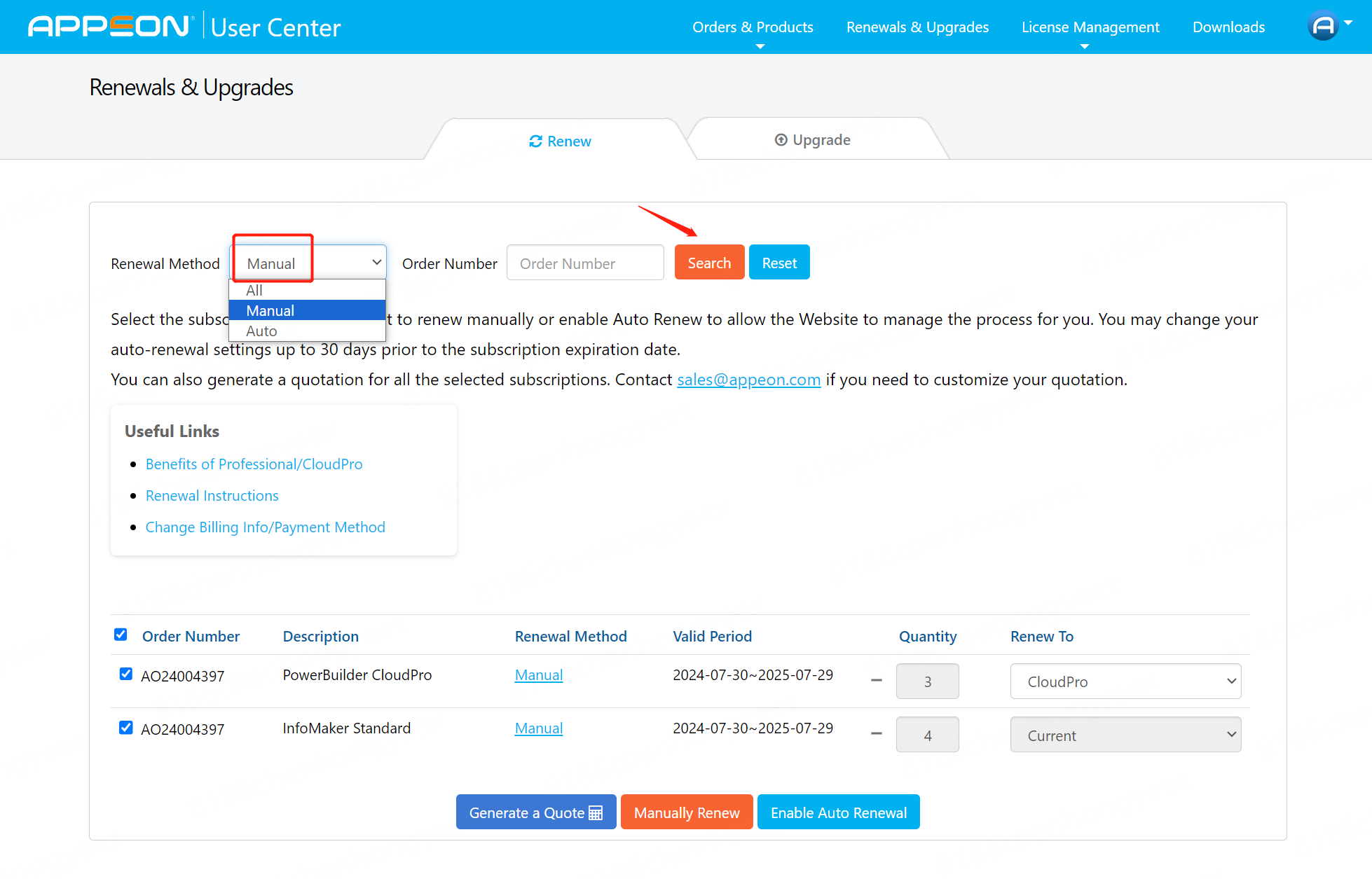Viewport: 1372px width, 879px height.
Task: Click the quantity field showing 3
Action: [927, 681]
